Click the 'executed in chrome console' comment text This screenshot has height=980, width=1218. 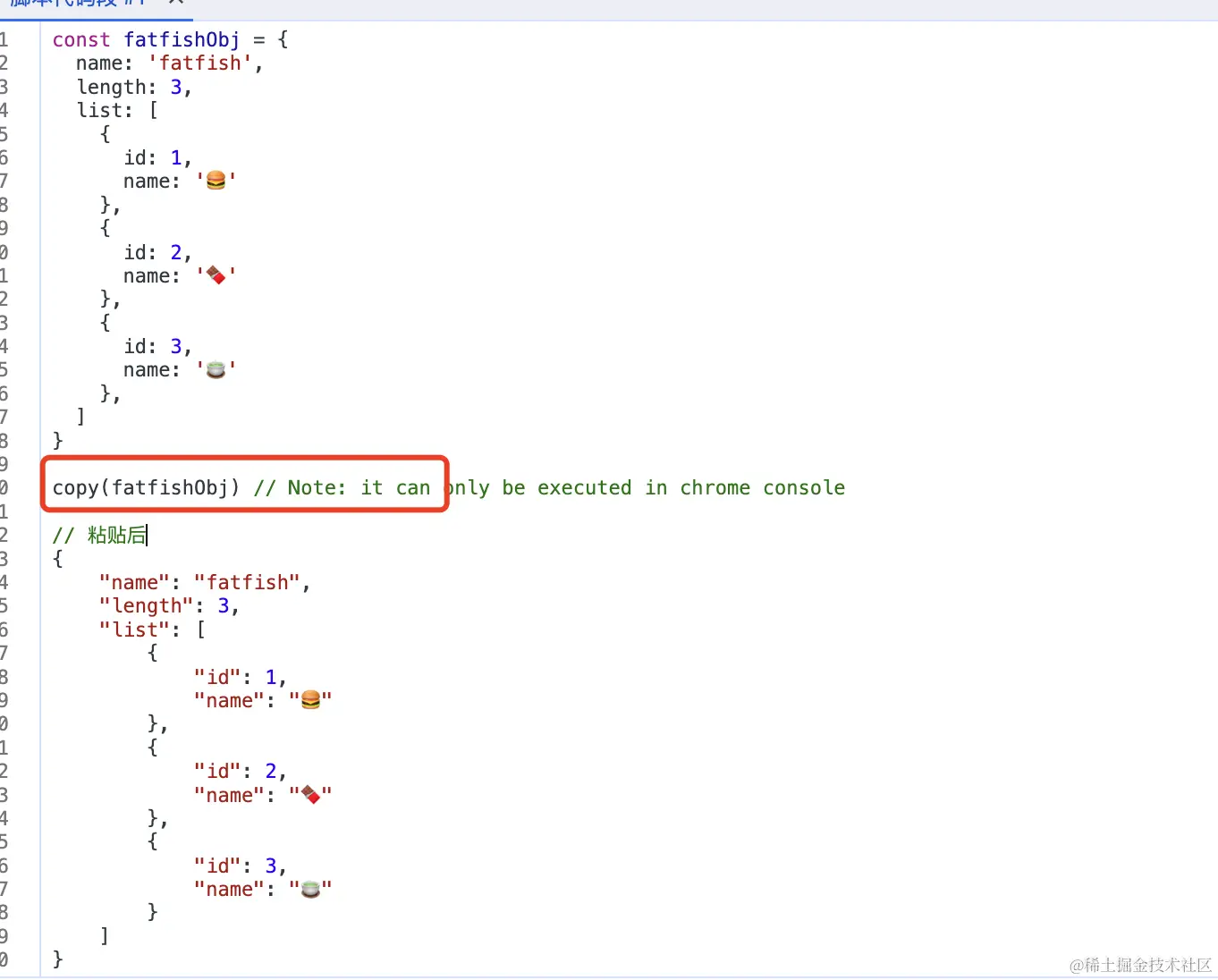[x=691, y=487]
